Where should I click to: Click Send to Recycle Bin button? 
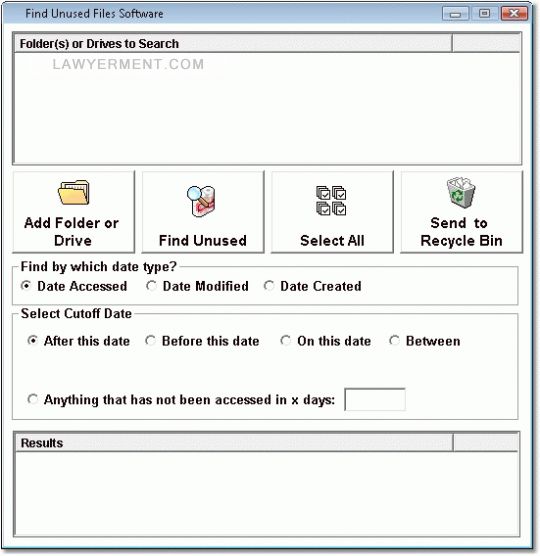(x=461, y=212)
